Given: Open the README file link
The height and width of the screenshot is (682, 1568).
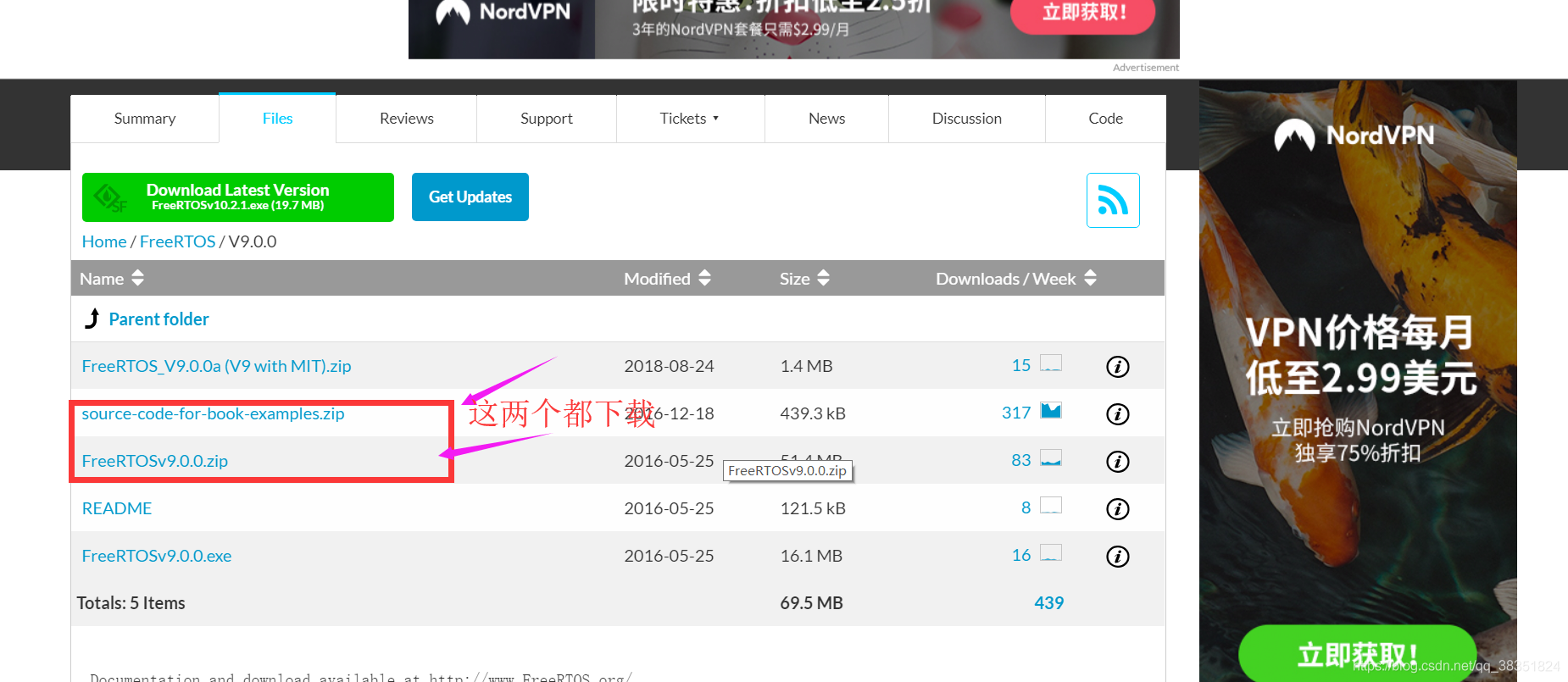Looking at the screenshot, I should click(117, 508).
